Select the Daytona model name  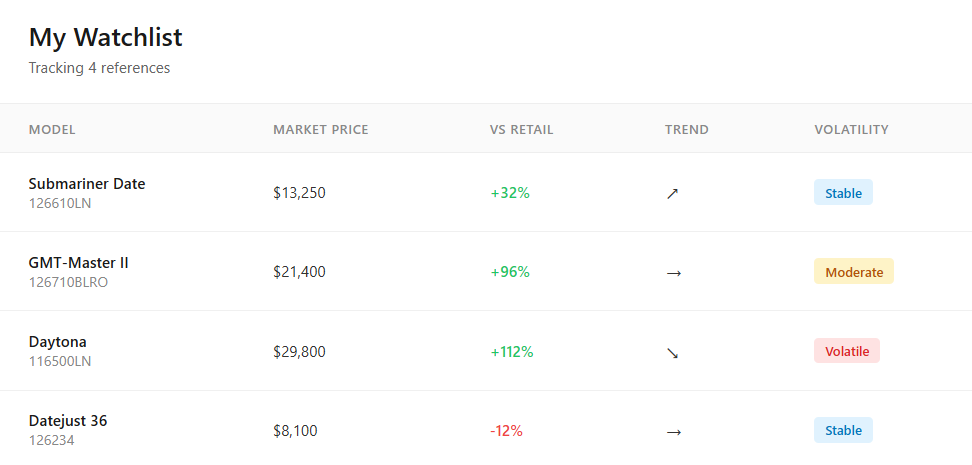click(57, 342)
